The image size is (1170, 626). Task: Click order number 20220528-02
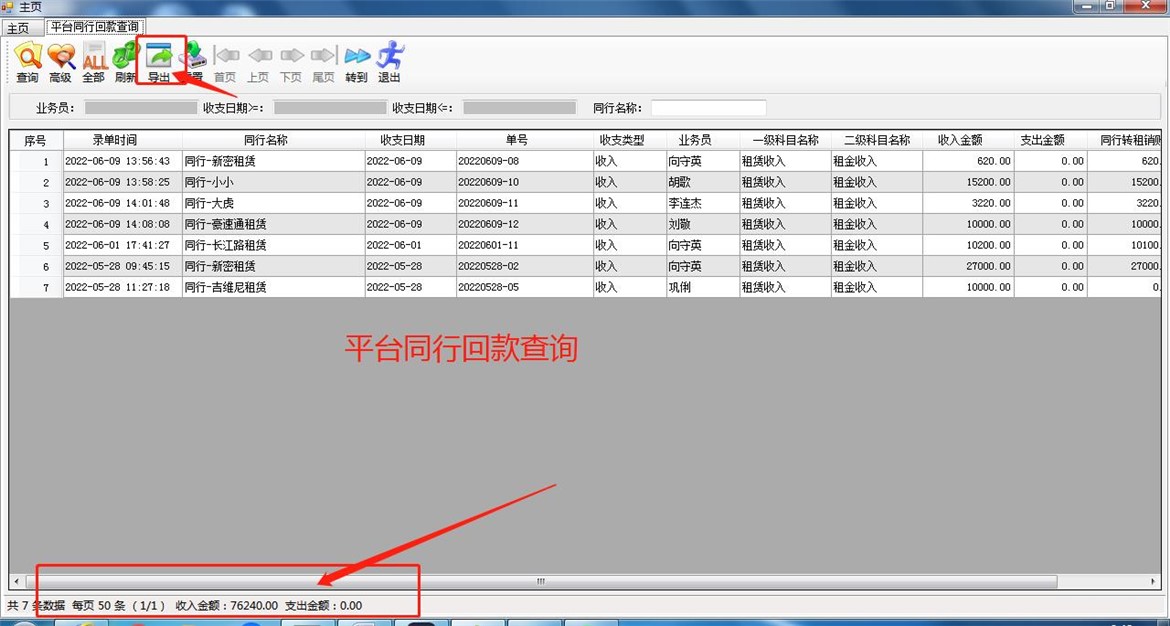pos(525,266)
